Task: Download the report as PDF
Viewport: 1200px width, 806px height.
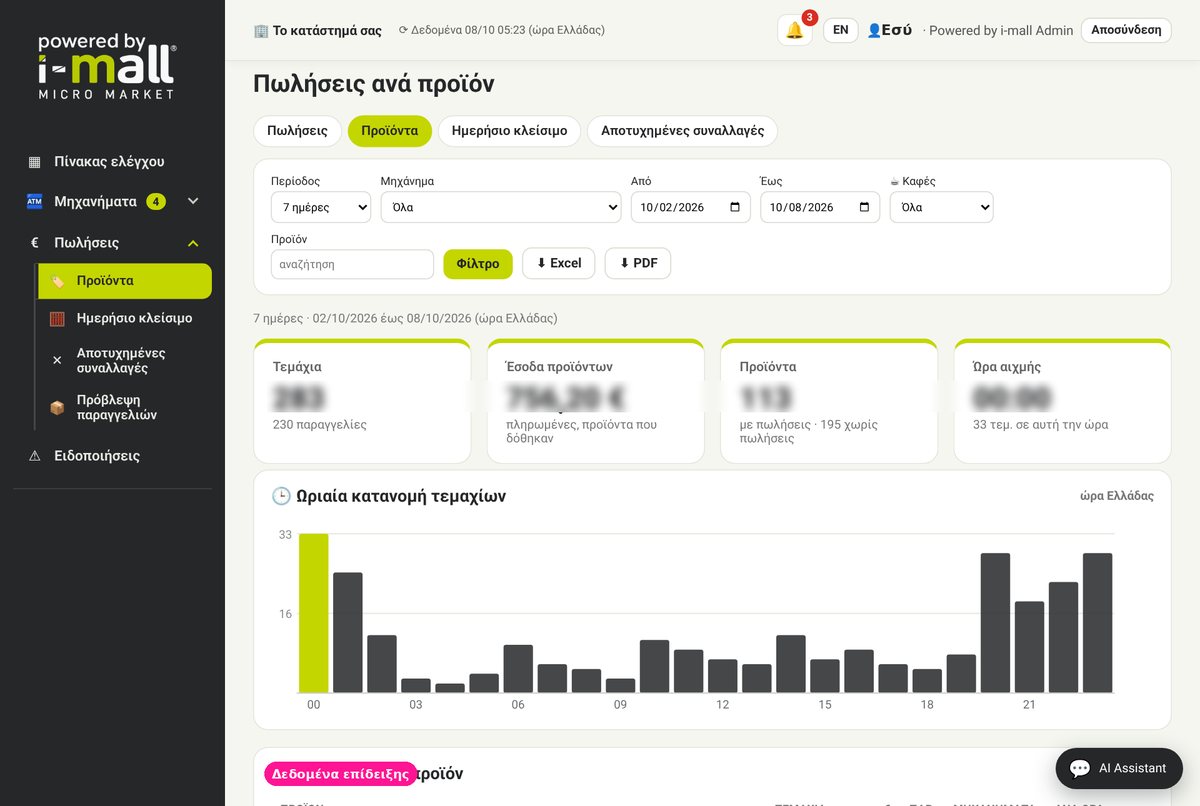Action: tap(638, 263)
